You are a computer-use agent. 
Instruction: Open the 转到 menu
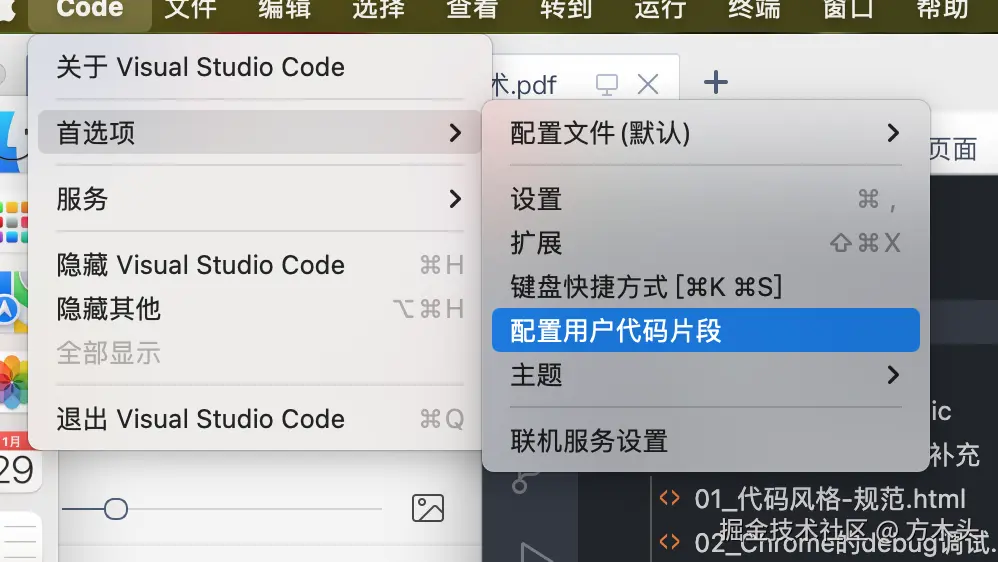[x=566, y=9]
